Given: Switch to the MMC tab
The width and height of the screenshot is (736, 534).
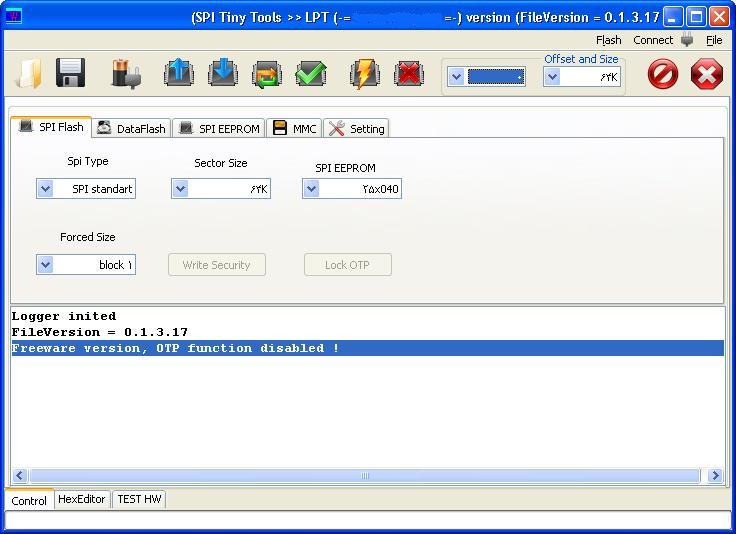Looking at the screenshot, I should pos(294,128).
